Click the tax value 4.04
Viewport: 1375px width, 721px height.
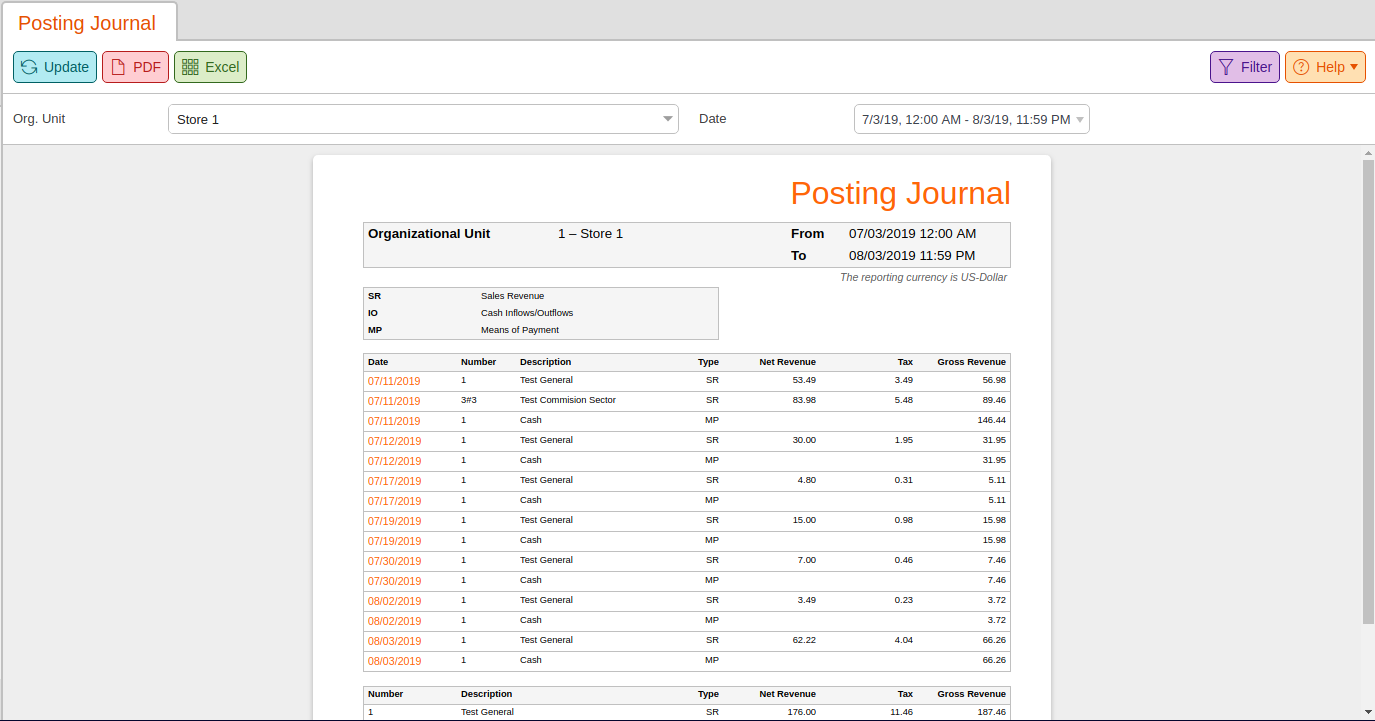coord(904,640)
